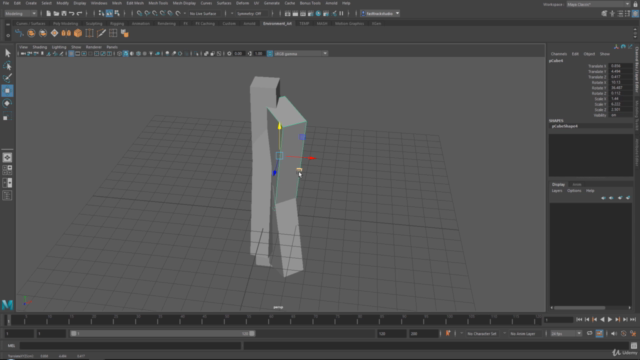Screen dimensions: 640x360
Task: Save the current scene icon
Action: click(x=64, y=13)
